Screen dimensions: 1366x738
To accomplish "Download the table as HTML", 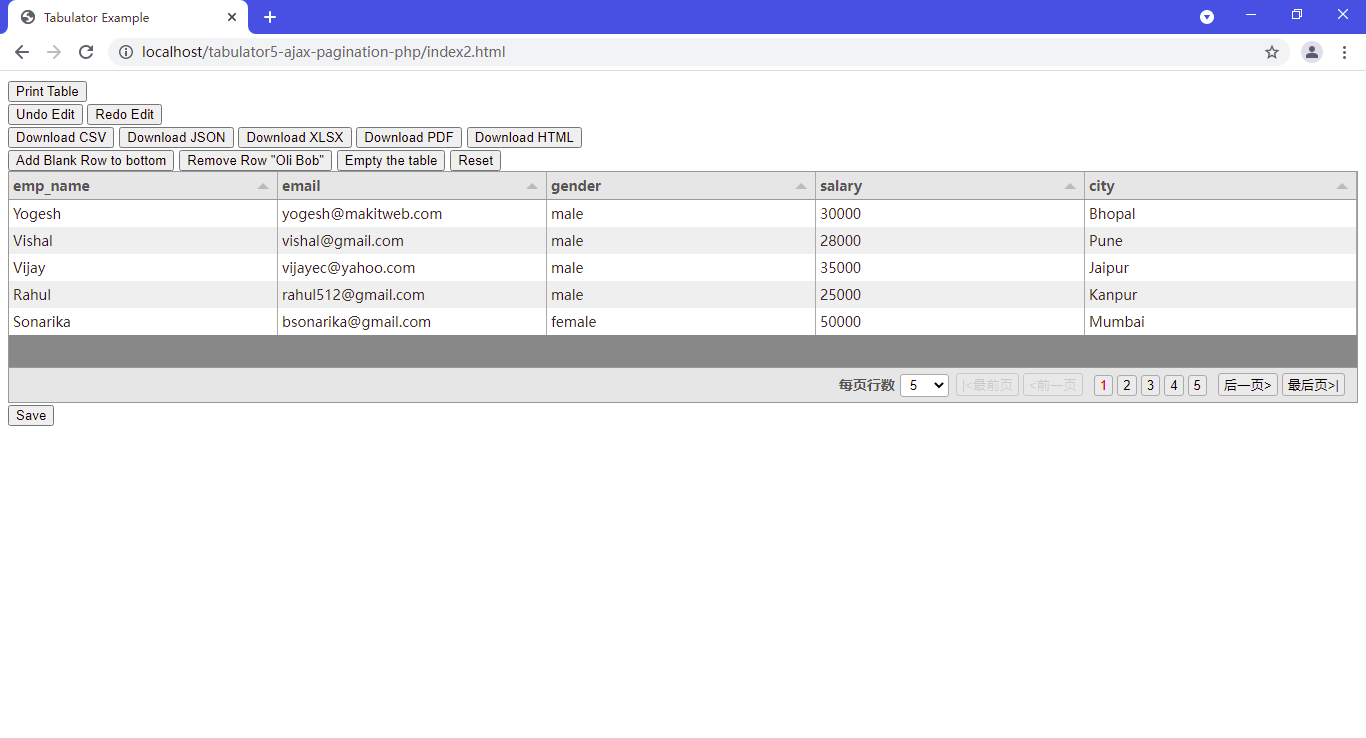I will pyautogui.click(x=524, y=137).
